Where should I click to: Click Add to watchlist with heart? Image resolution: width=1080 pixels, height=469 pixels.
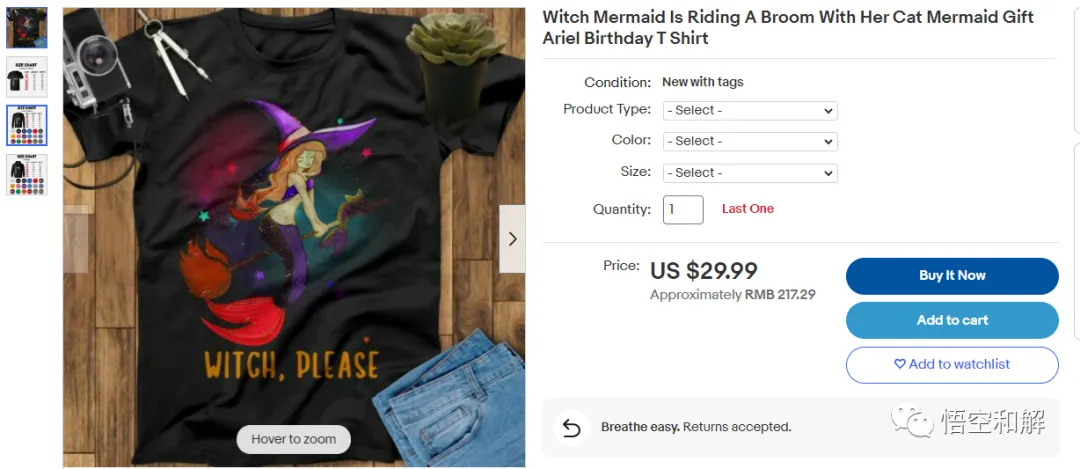coord(952,364)
